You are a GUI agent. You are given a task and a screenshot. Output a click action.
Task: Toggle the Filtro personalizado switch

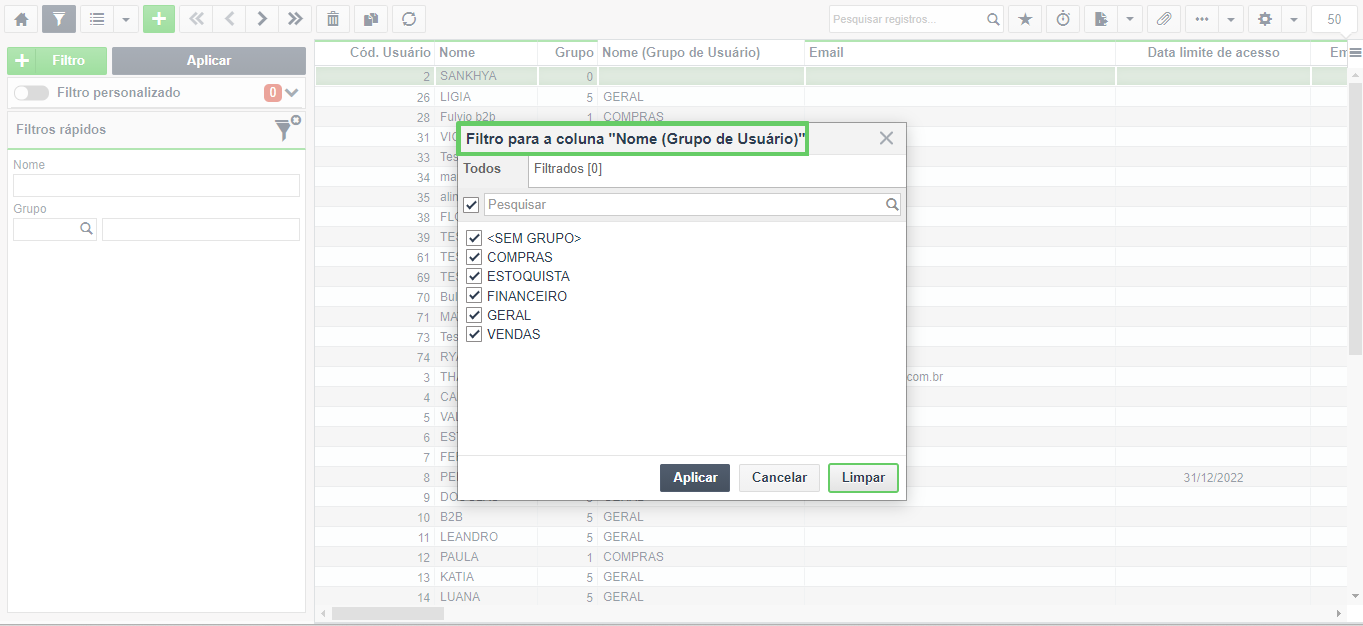[31, 92]
